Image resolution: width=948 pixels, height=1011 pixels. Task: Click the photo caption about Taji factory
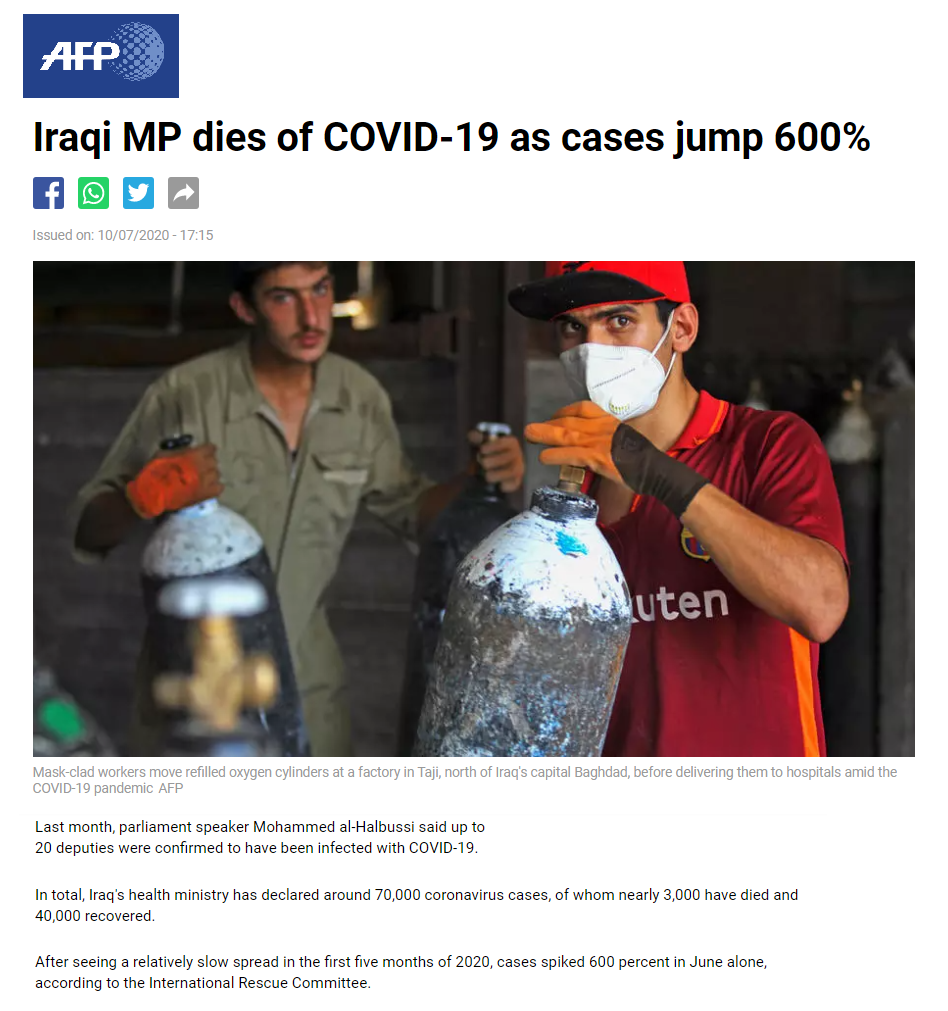[x=464, y=780]
